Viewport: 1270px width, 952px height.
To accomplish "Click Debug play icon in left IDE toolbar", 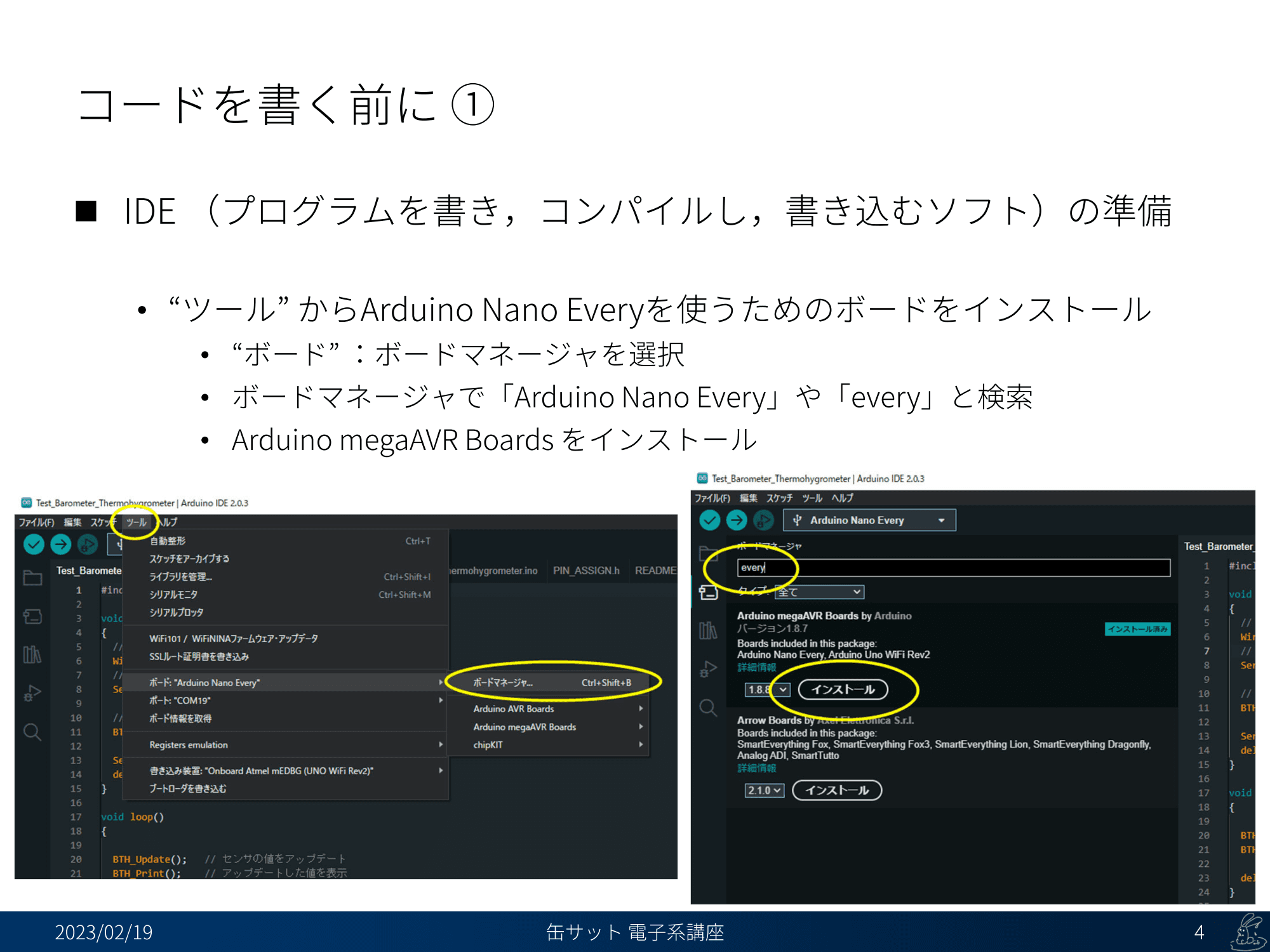I will (88, 544).
